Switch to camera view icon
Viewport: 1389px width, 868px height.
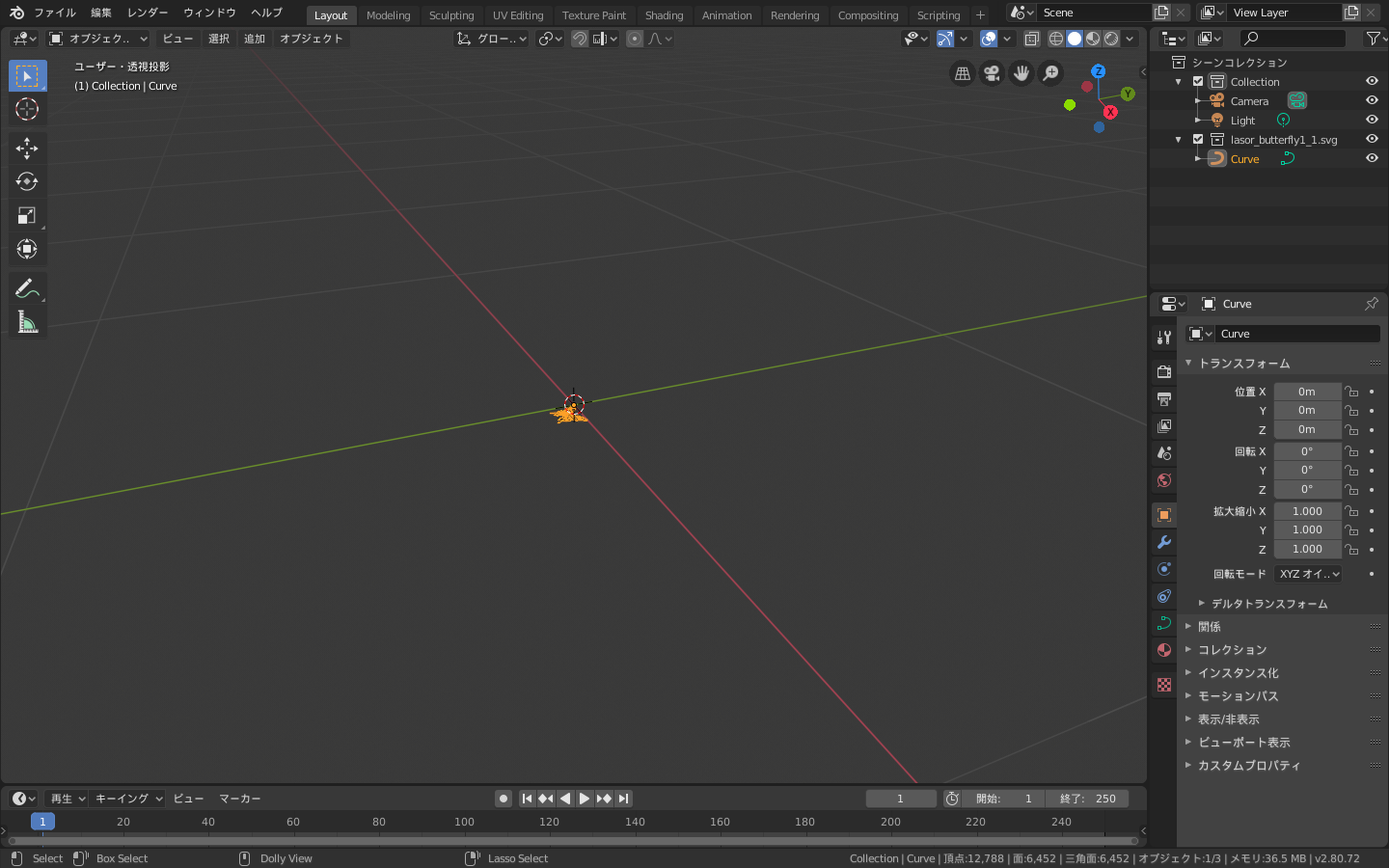pos(992,73)
